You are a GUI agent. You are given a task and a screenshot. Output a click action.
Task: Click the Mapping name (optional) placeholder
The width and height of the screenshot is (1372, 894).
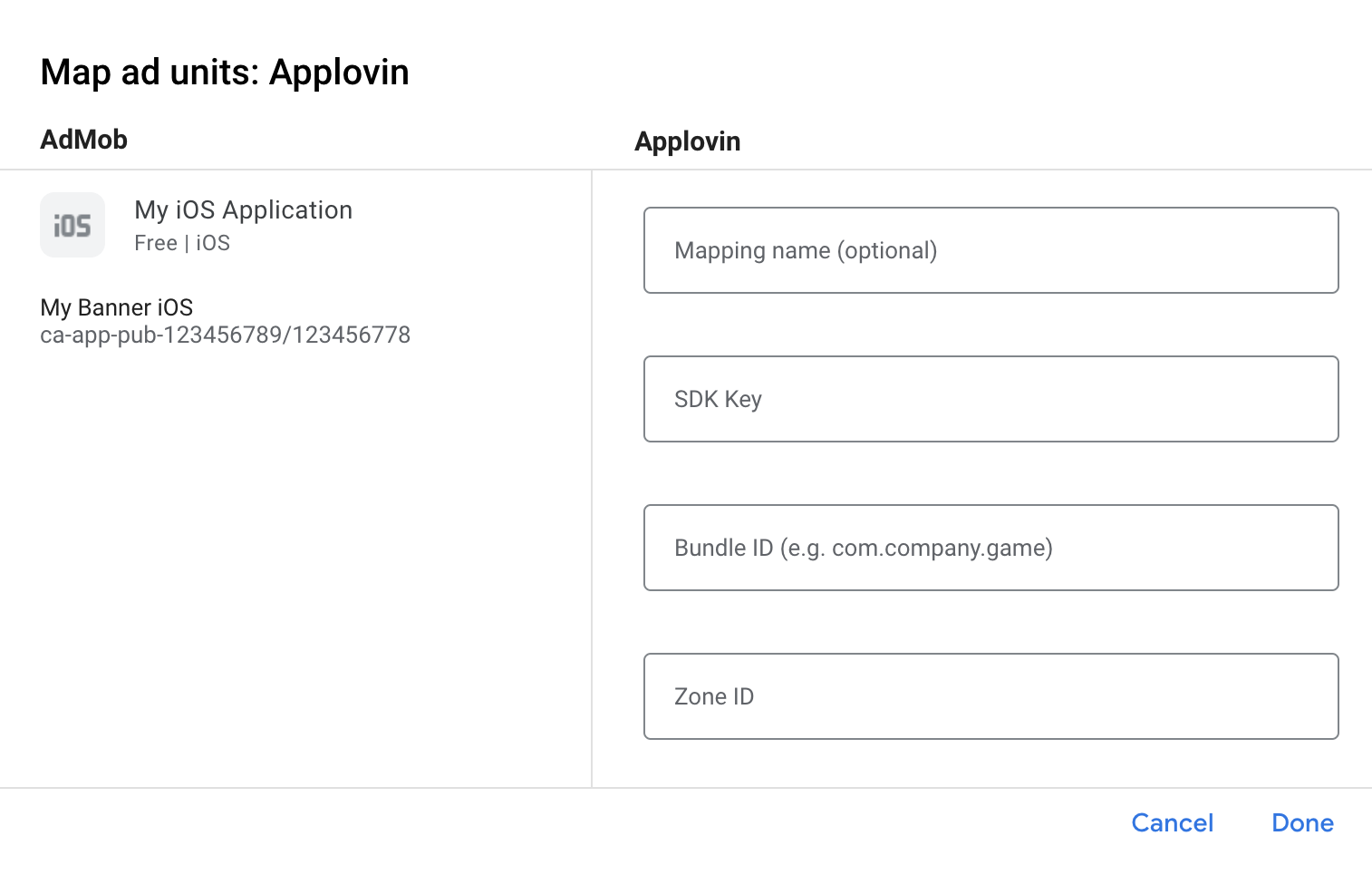805,250
